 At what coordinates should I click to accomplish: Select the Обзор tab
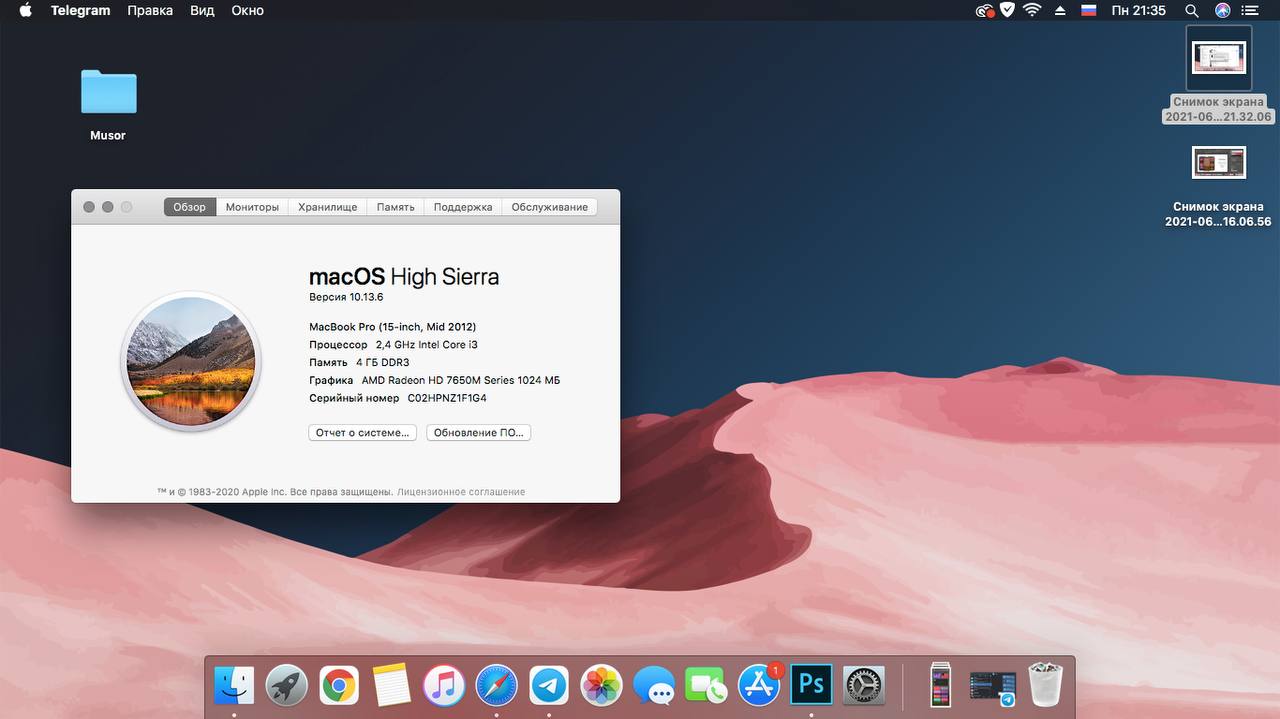point(189,207)
